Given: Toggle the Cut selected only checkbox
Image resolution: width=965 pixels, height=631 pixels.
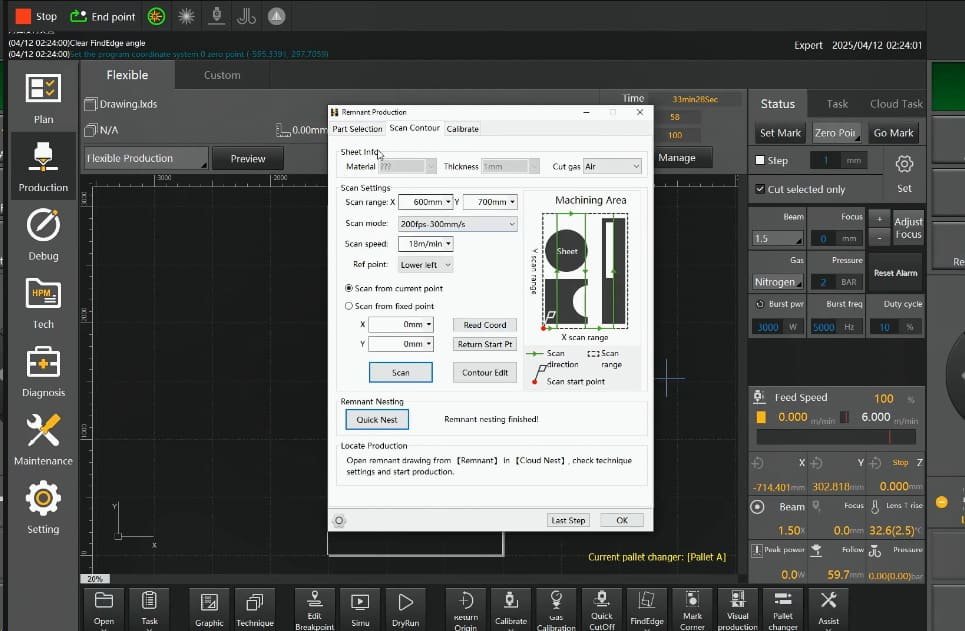Looking at the screenshot, I should point(761,189).
